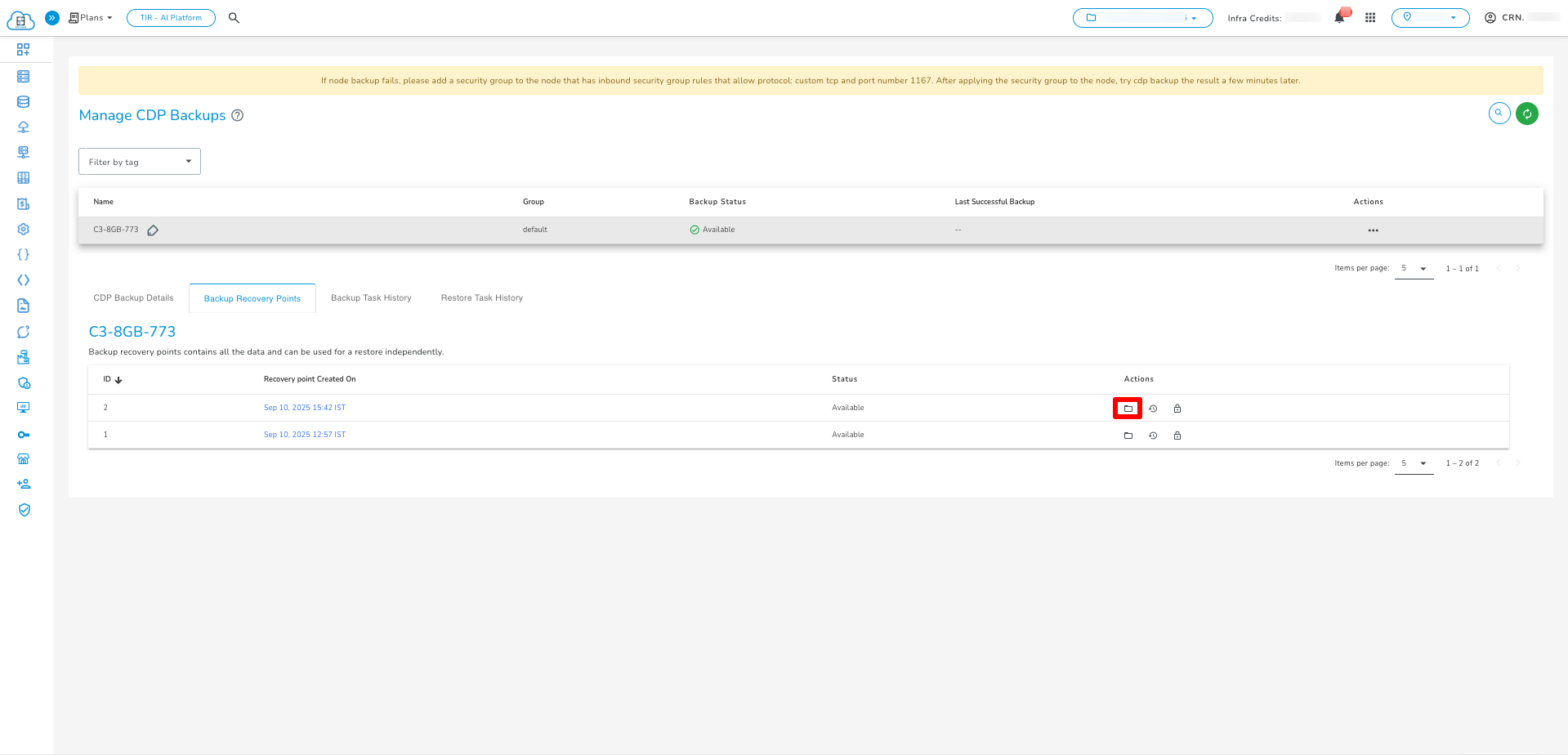Image resolution: width=1568 pixels, height=755 pixels.
Task: Click lock icon for recovery point 2
Action: (1177, 409)
